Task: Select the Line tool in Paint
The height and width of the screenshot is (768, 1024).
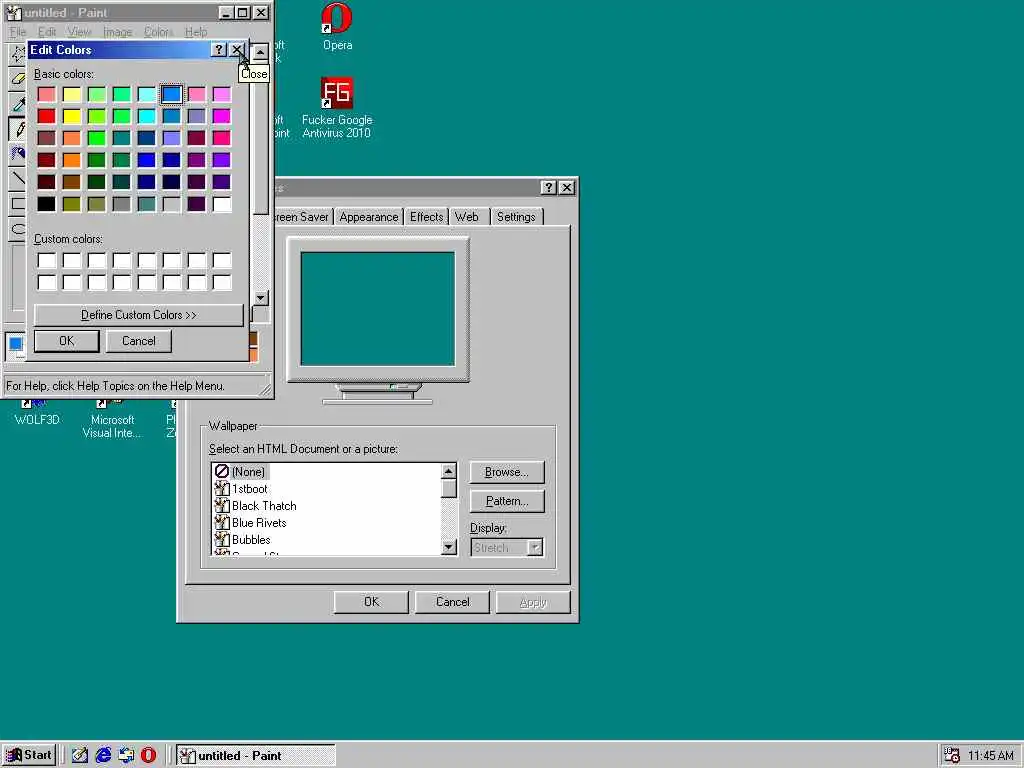Action: [x=18, y=178]
